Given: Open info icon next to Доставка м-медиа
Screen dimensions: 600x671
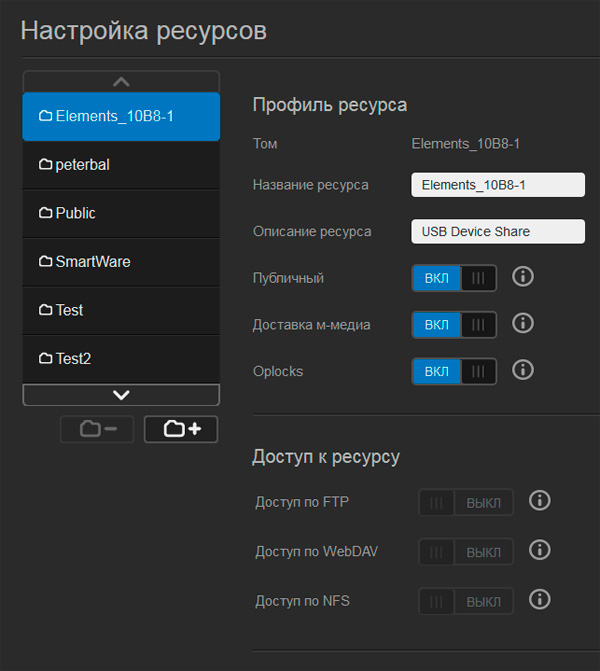Looking at the screenshot, I should coord(522,323).
